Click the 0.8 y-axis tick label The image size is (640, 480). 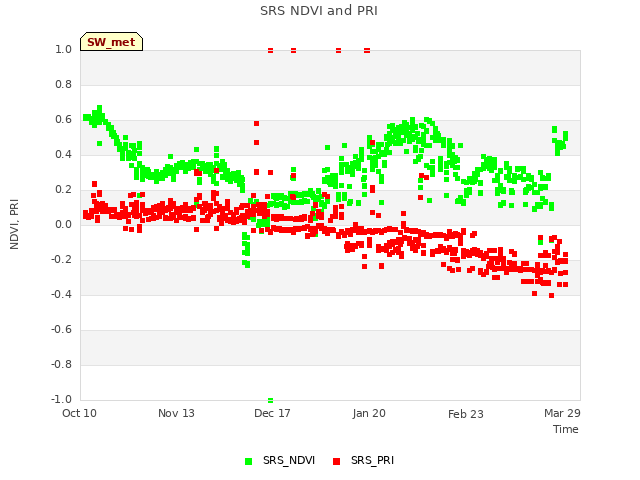63,84
